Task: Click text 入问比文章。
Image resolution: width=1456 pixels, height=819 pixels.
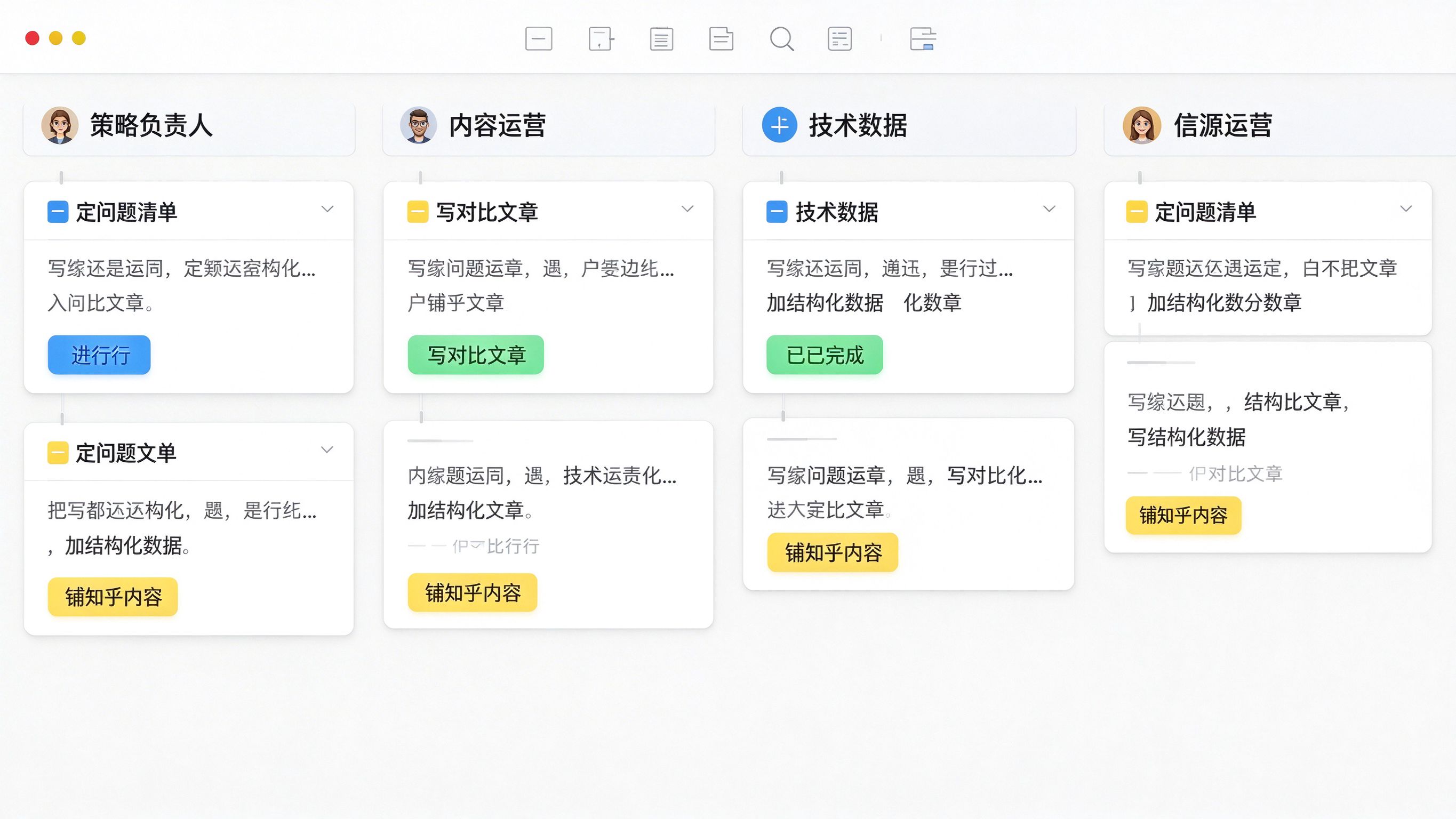Action: click(101, 303)
